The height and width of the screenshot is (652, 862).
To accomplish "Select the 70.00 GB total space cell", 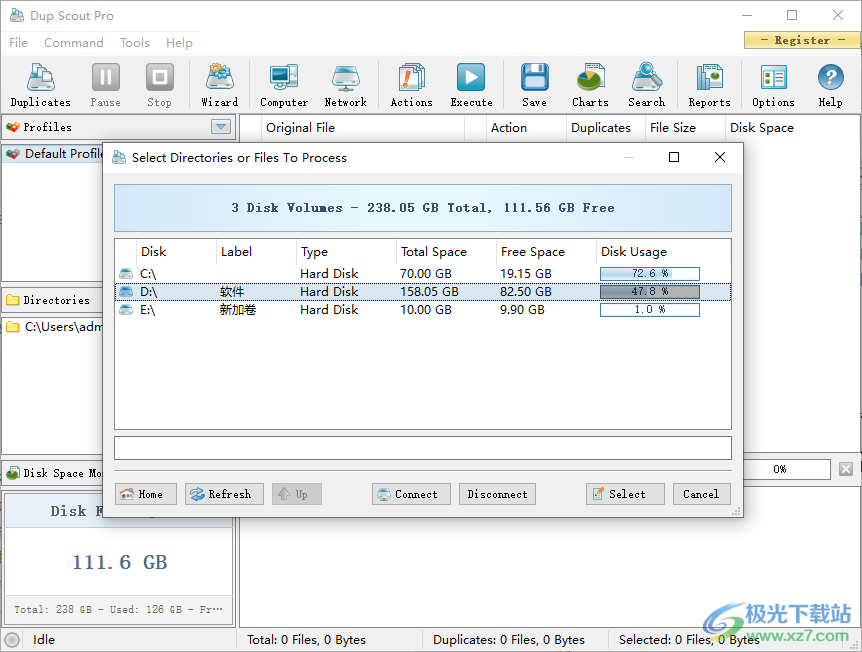I will [426, 274].
